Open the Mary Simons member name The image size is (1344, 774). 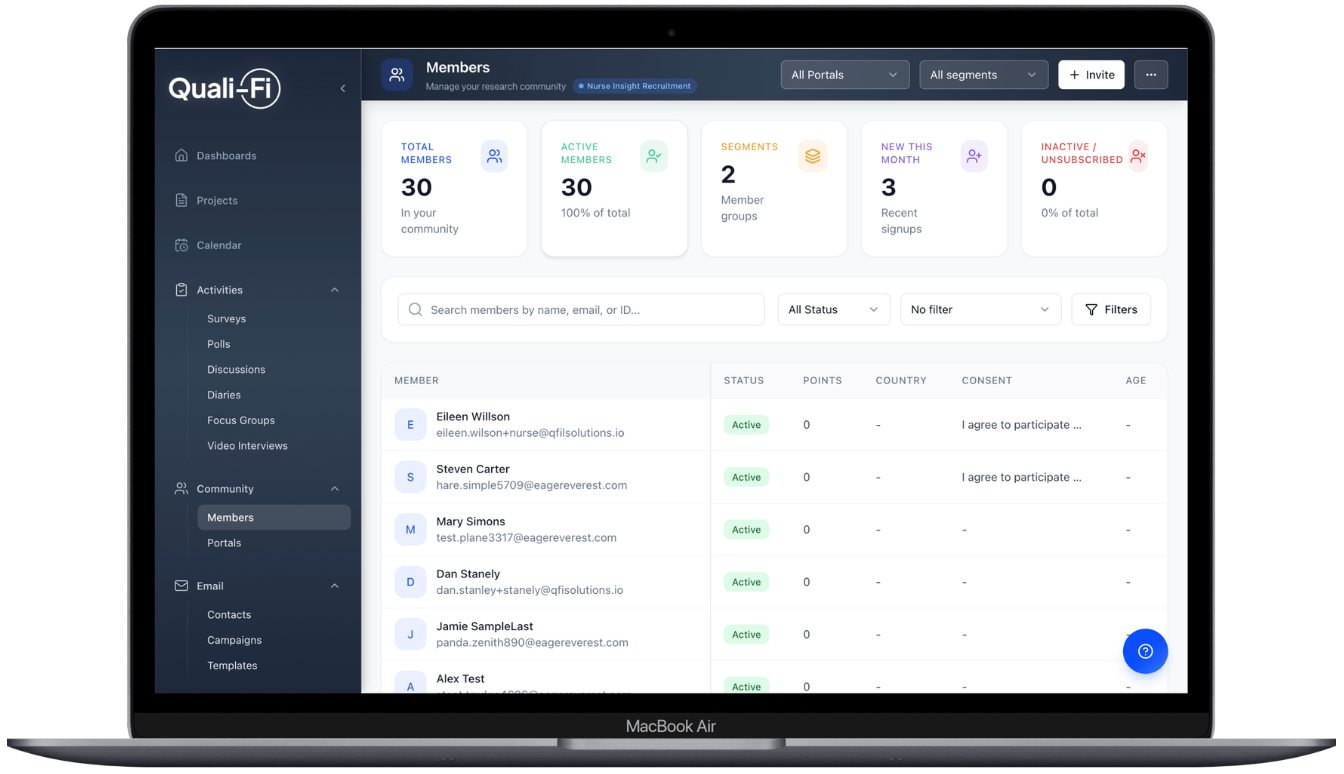tap(471, 522)
